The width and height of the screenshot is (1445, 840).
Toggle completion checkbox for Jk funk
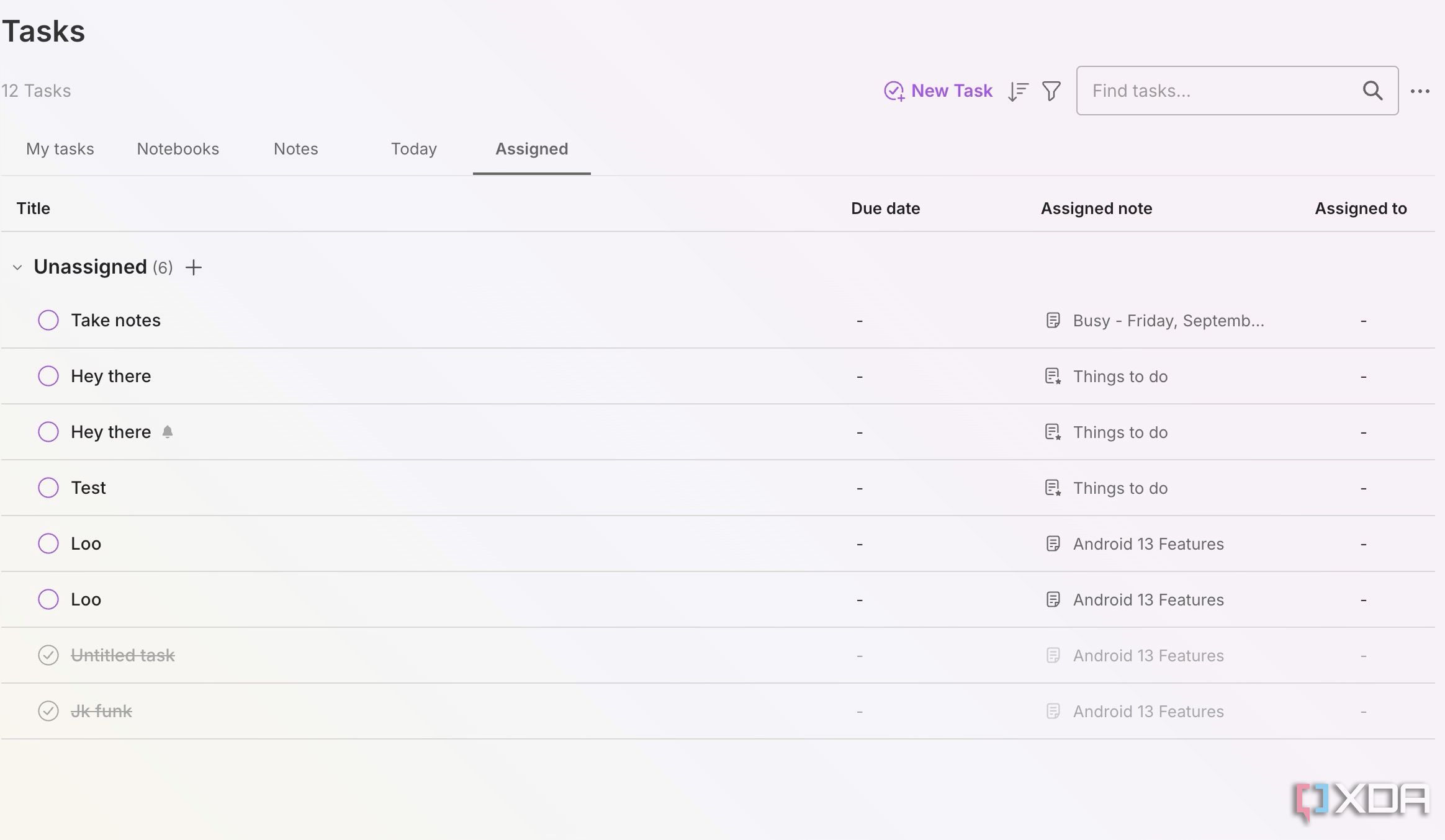click(48, 711)
